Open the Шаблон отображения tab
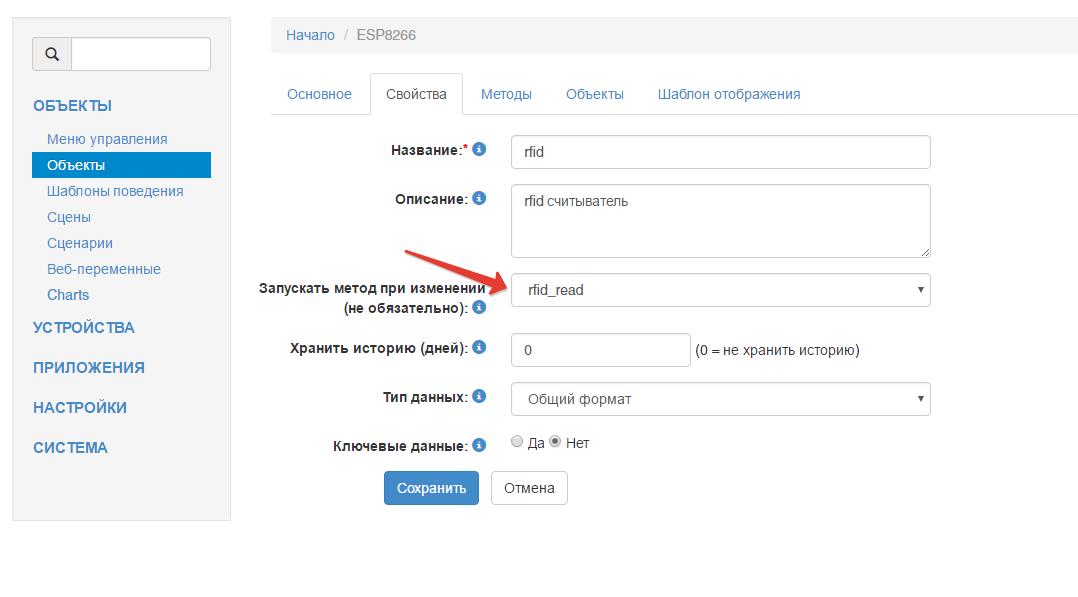The image size is (1078, 597). click(x=728, y=94)
